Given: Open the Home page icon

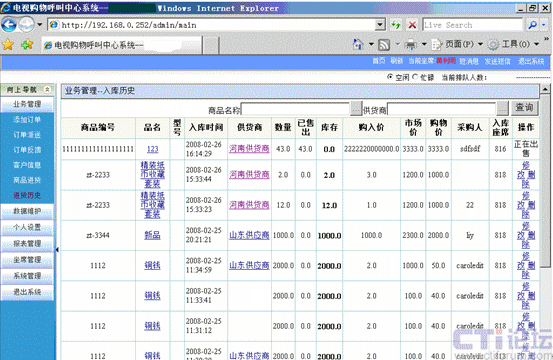Looking at the screenshot, I should tap(358, 44).
